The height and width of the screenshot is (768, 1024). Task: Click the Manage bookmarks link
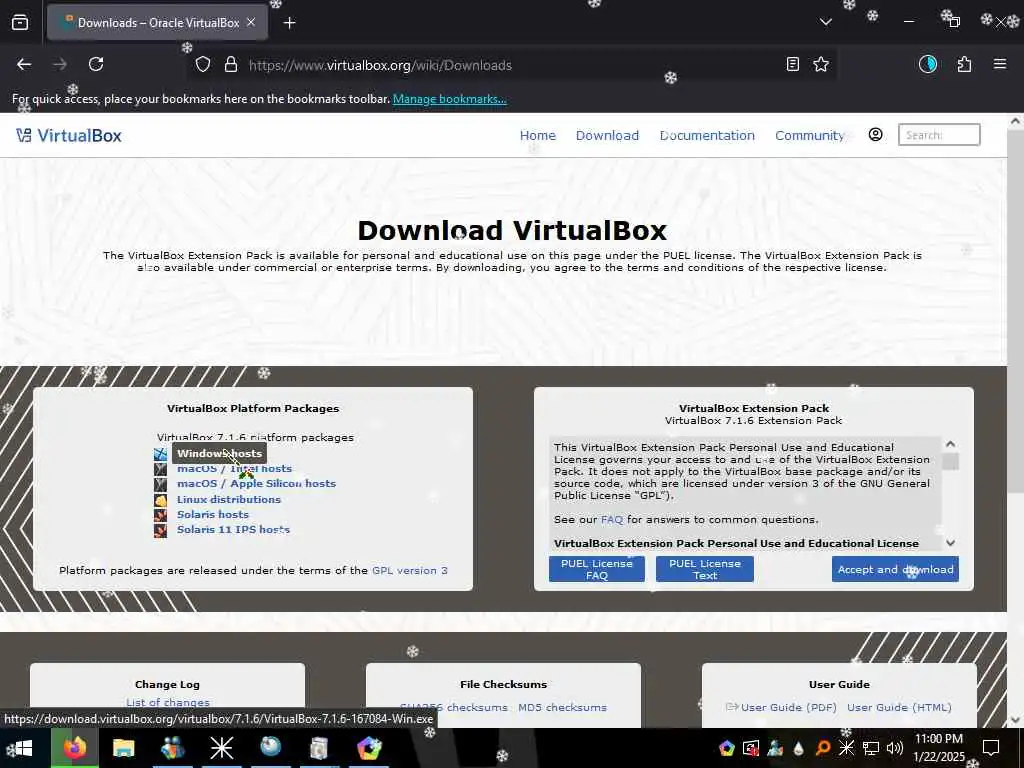(x=449, y=99)
